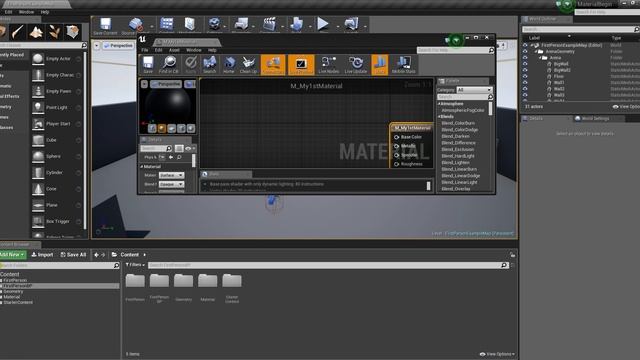Toggle Live Preview in the Material Editor
Screen dimensions: 640x360
(301, 65)
